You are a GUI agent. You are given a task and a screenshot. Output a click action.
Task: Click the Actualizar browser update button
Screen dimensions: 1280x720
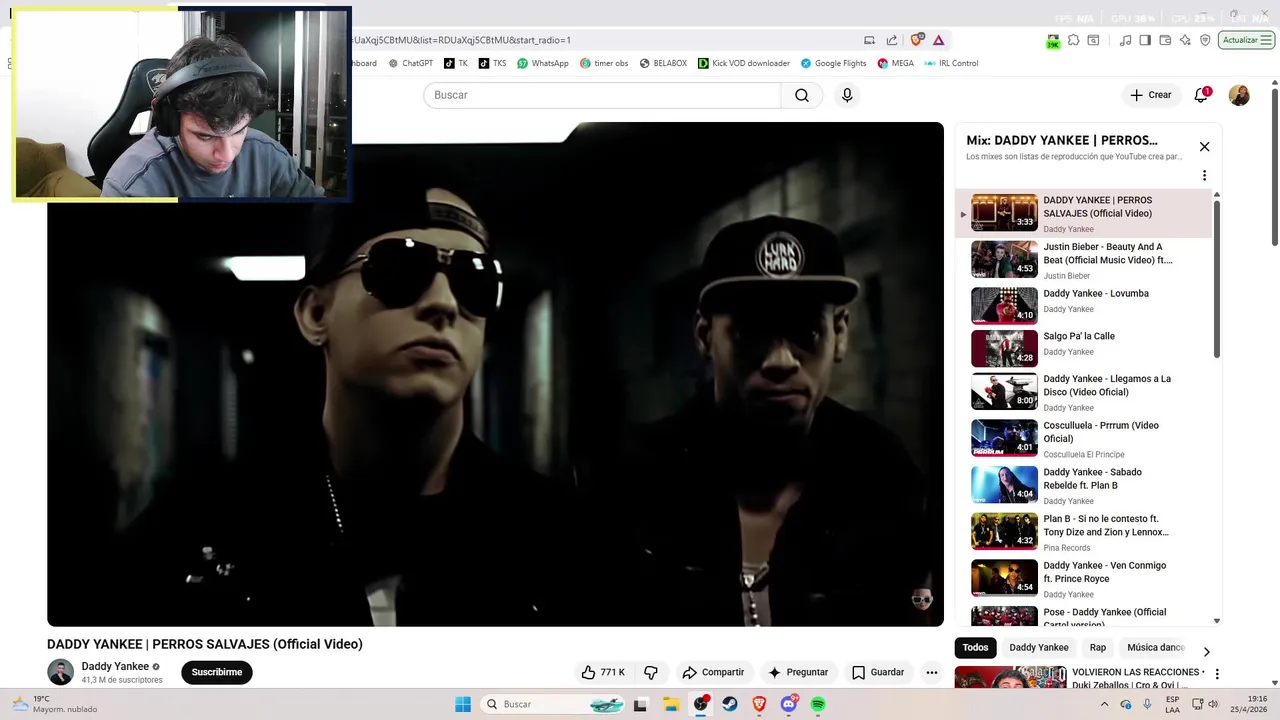(1246, 40)
